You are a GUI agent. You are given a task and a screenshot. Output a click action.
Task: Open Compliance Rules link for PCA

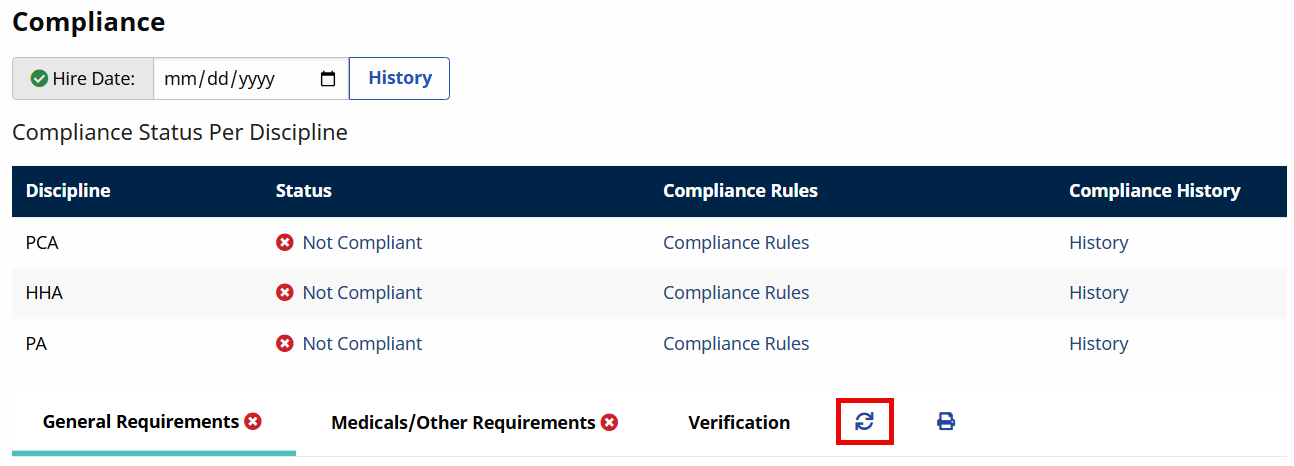pyautogui.click(x=736, y=243)
